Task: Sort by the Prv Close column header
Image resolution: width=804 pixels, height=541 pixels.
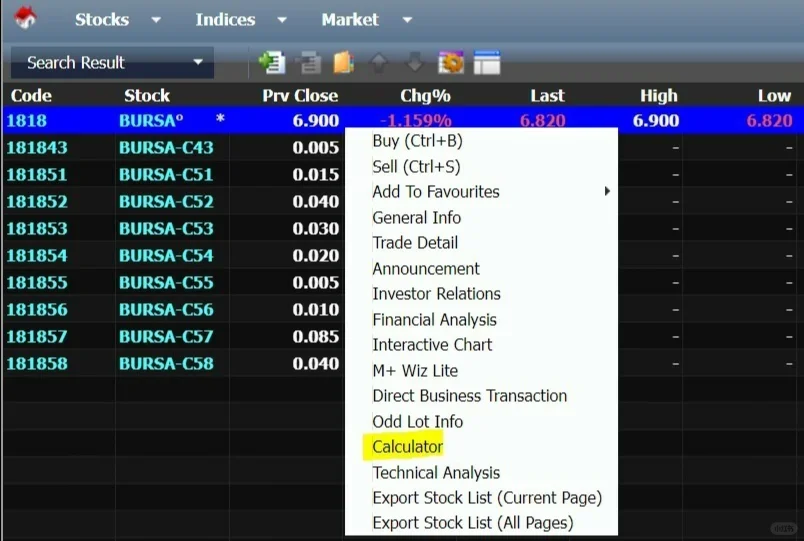Action: click(x=300, y=95)
